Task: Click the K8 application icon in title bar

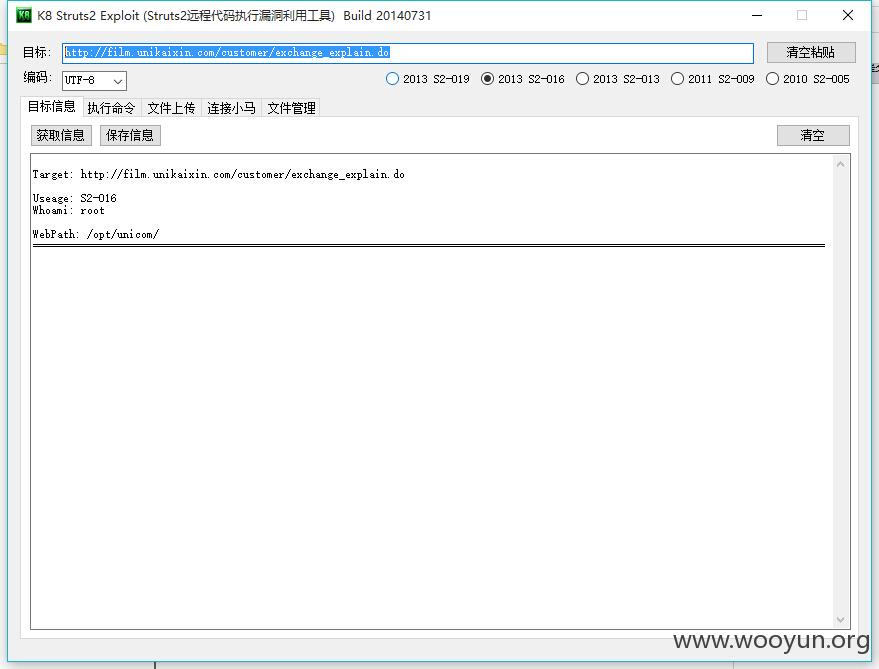Action: pyautogui.click(x=24, y=15)
